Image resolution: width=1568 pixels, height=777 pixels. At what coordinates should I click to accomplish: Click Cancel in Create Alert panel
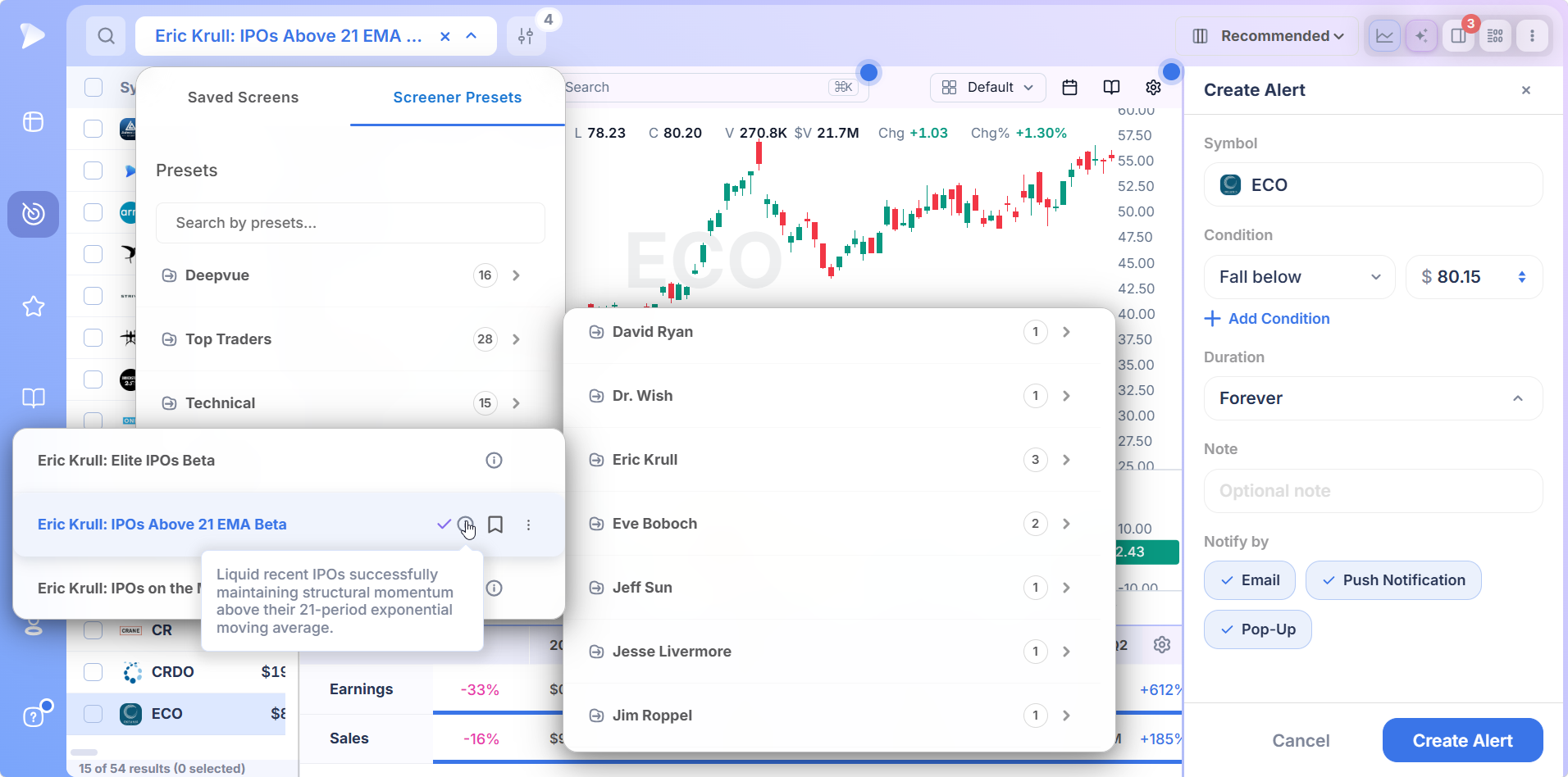coord(1301,741)
